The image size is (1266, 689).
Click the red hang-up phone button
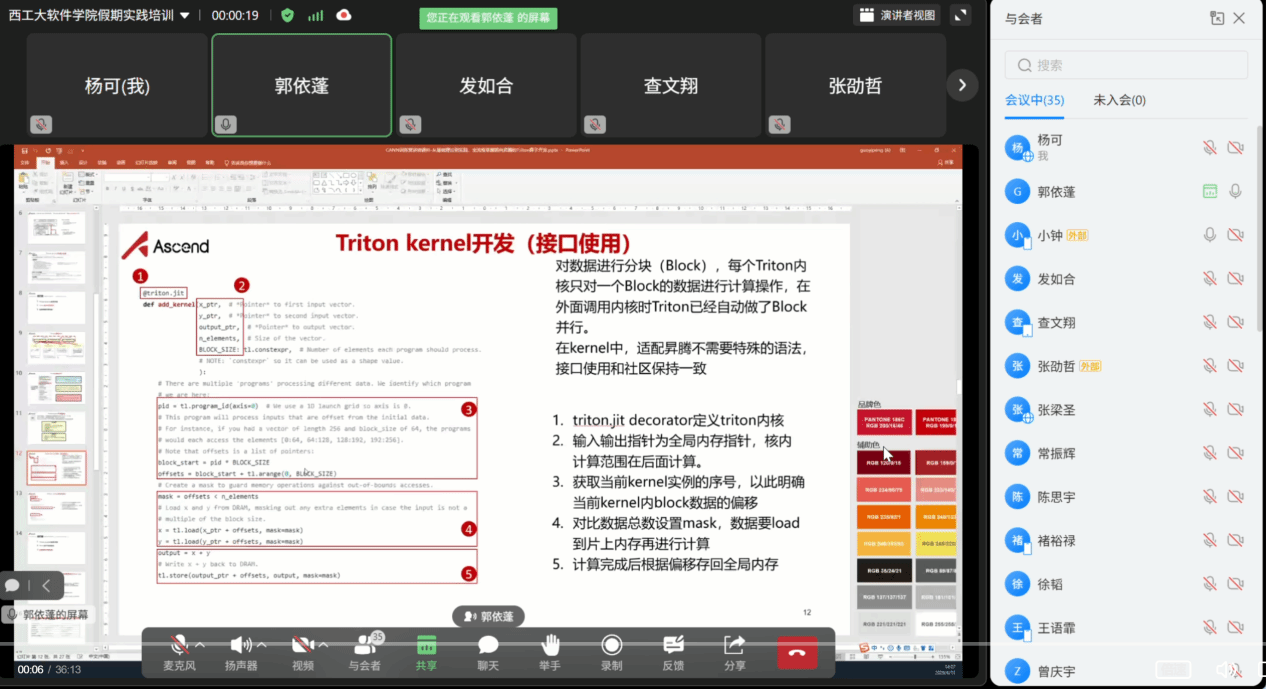tap(797, 652)
